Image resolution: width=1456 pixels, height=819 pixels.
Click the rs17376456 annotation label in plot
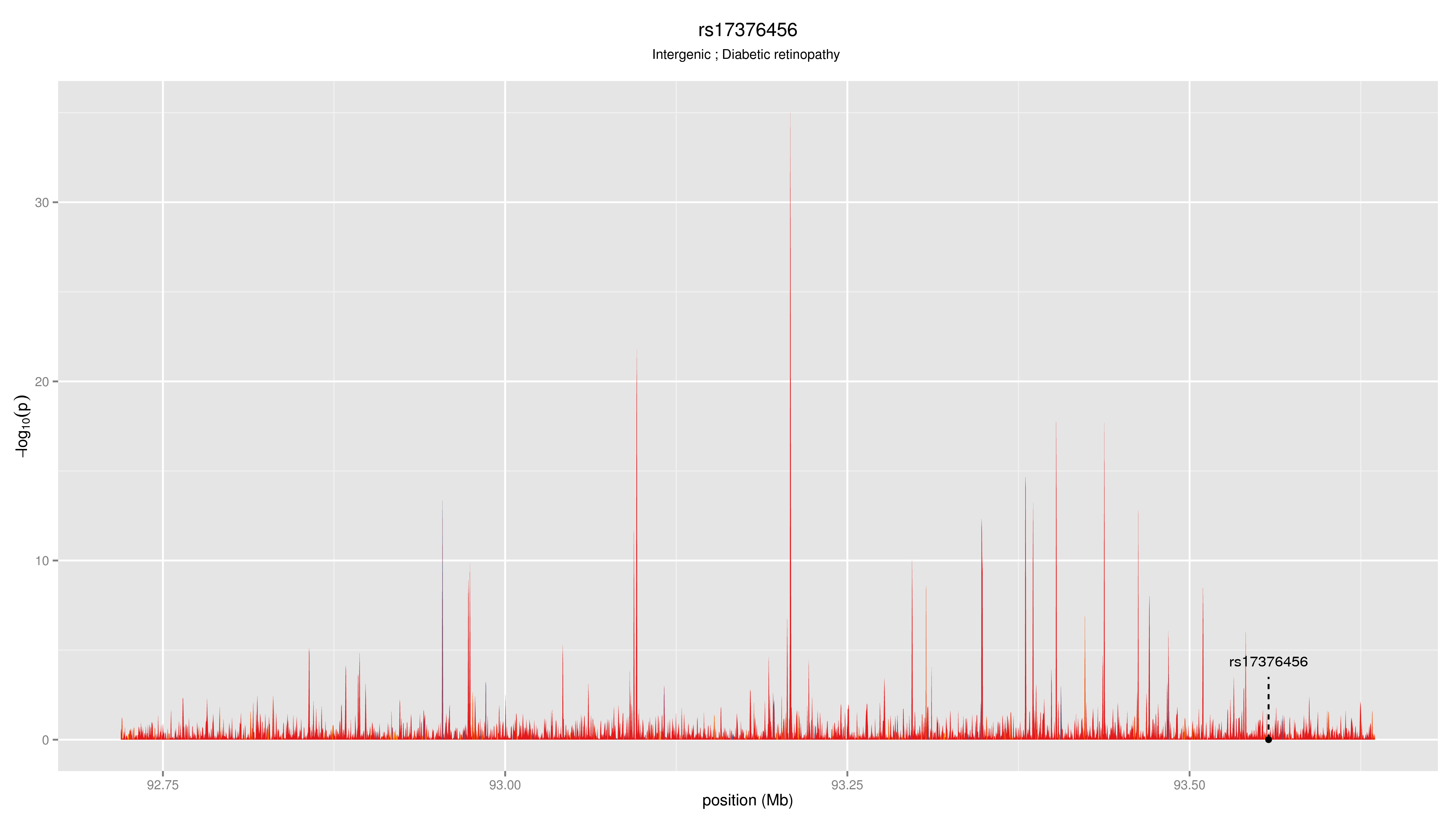pyautogui.click(x=1268, y=662)
